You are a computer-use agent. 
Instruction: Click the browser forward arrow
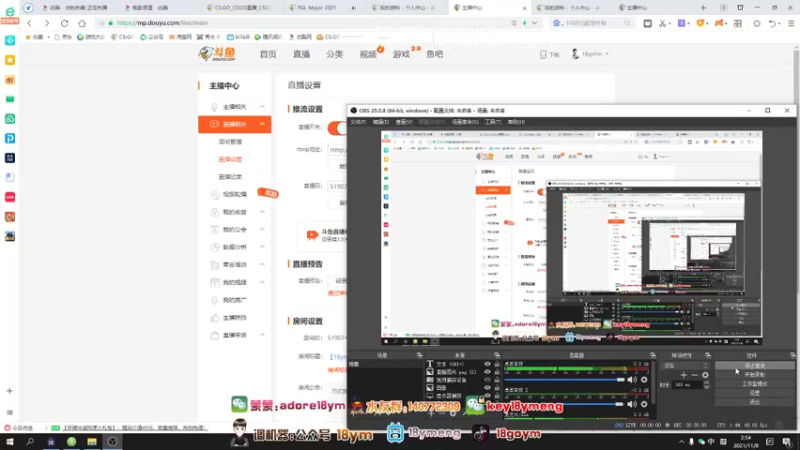click(46, 23)
